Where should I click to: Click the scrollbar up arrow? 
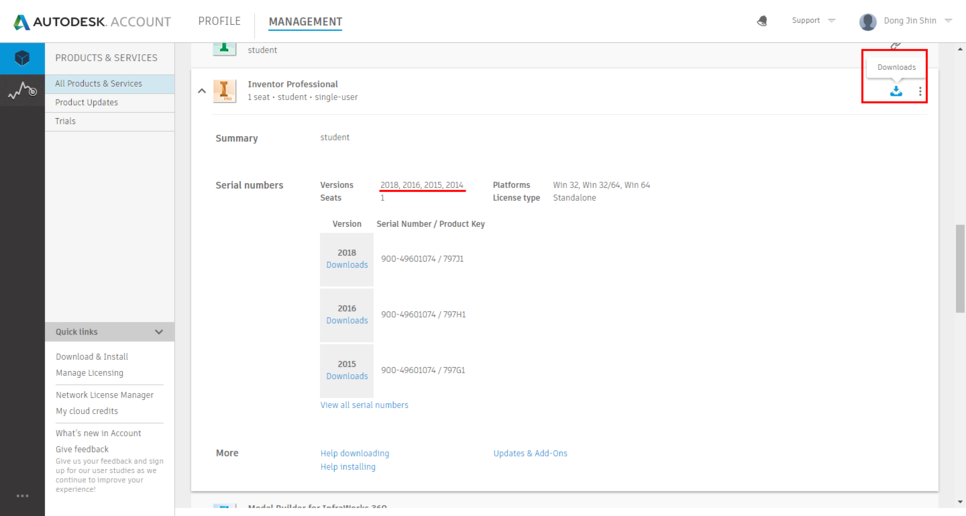click(x=960, y=49)
